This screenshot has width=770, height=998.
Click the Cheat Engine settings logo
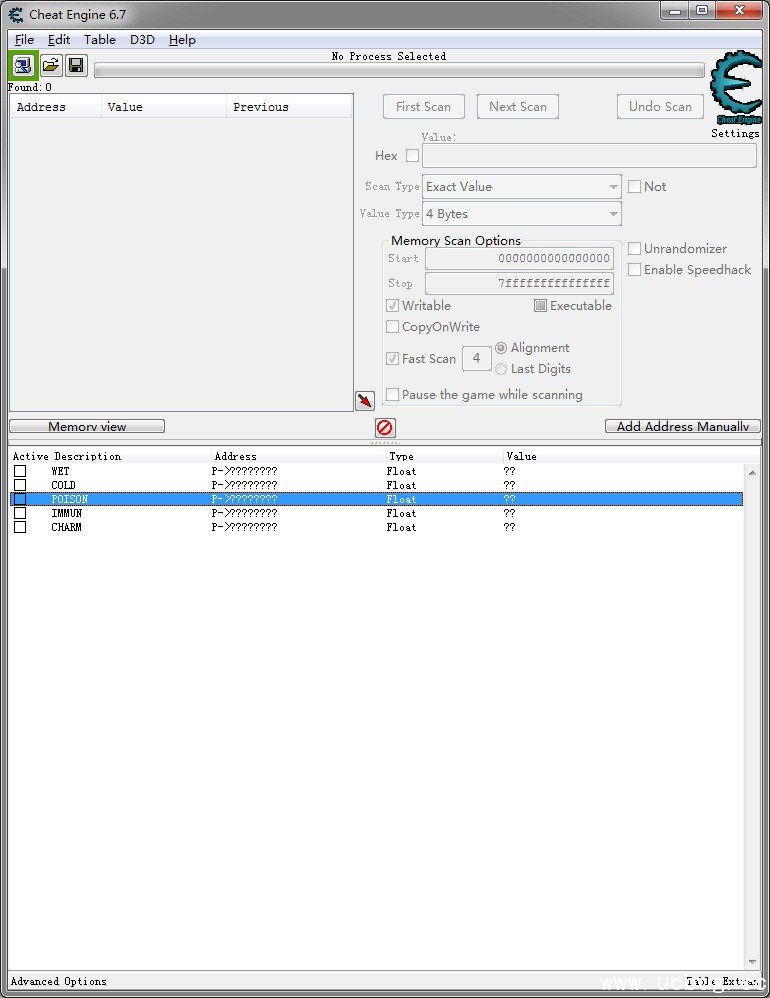click(x=735, y=90)
